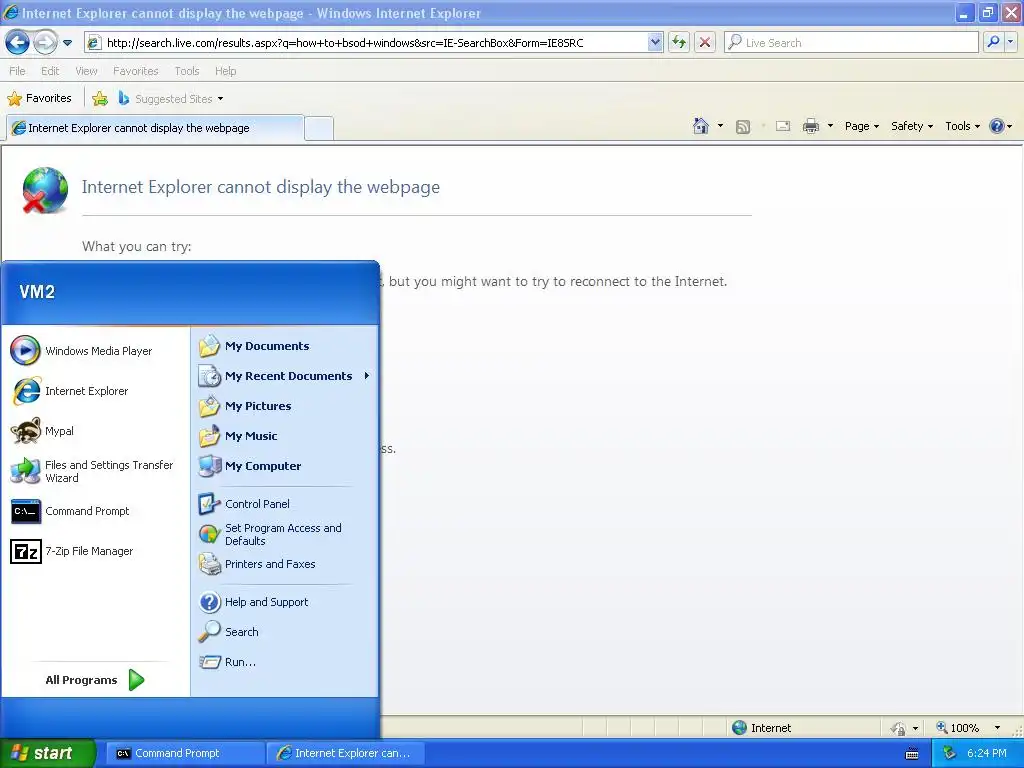The height and width of the screenshot is (768, 1024).
Task: Open the Favorites star button
Action: 39,99
